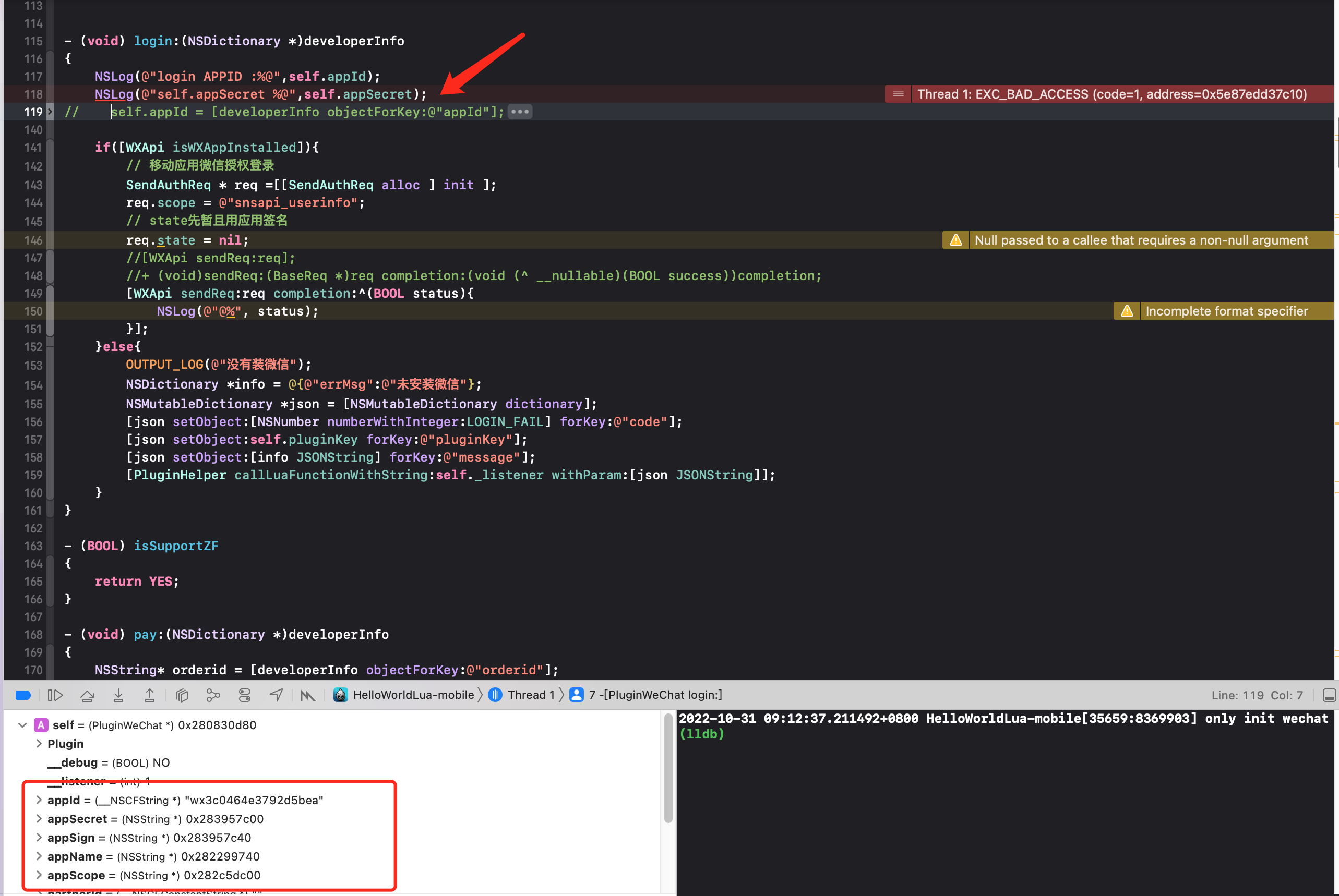Viewport: 1339px width, 896px height.
Task: Toggle the breakpoints activation button
Action: (x=23, y=695)
